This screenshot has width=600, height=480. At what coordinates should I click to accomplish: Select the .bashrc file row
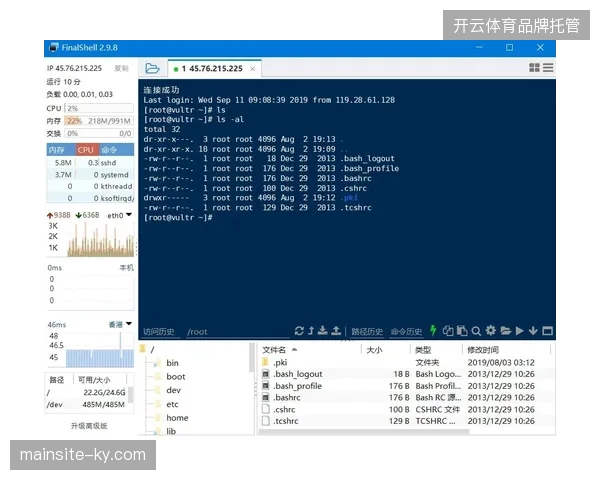pyautogui.click(x=406, y=398)
